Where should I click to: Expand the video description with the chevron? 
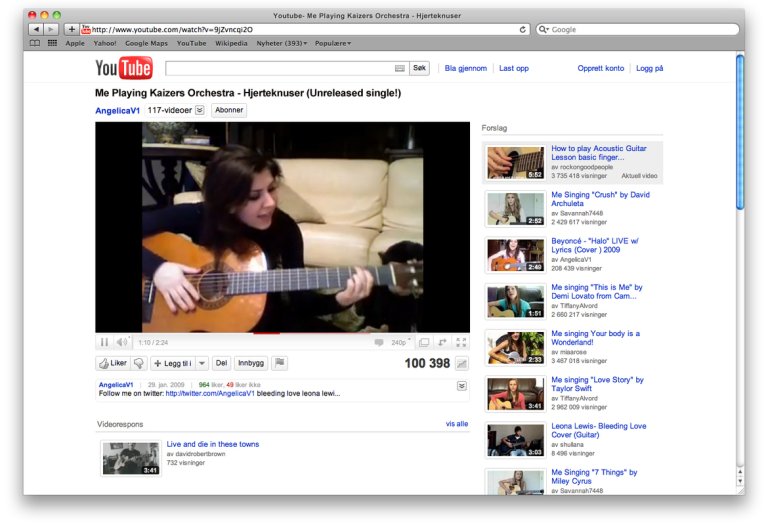click(461, 386)
